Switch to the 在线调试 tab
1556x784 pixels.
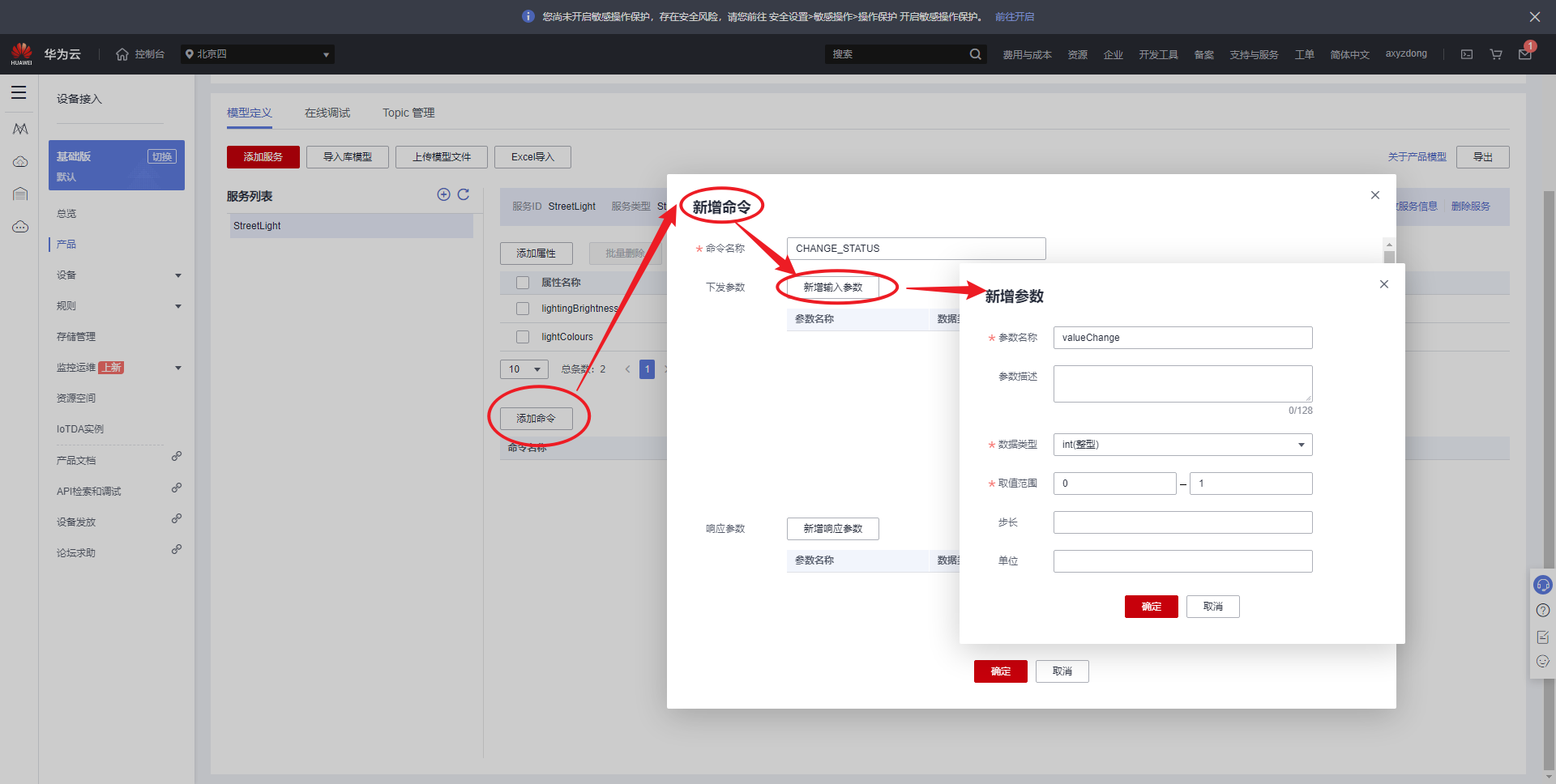(327, 113)
